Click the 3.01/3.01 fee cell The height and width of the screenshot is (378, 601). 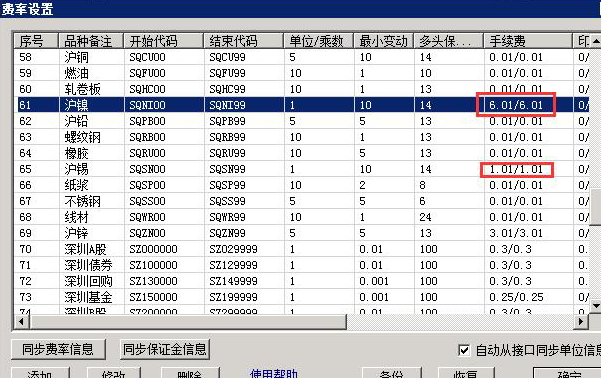tap(516, 233)
